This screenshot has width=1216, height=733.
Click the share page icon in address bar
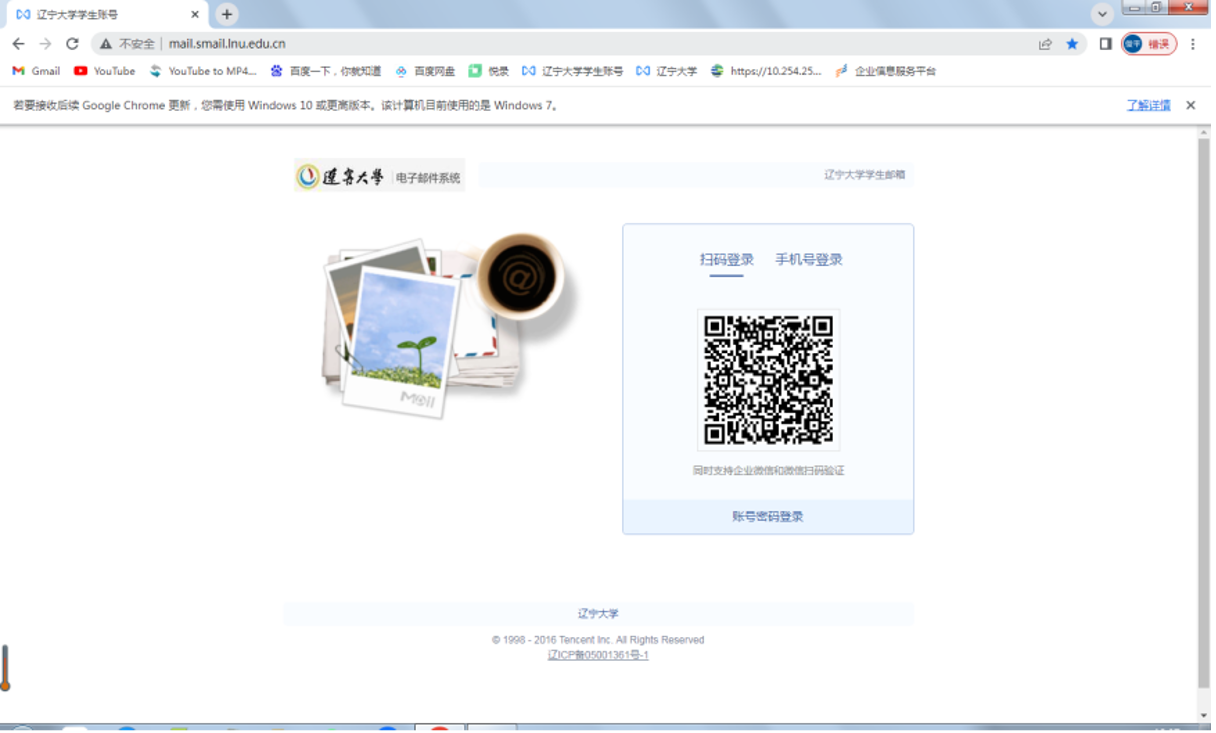click(1045, 44)
